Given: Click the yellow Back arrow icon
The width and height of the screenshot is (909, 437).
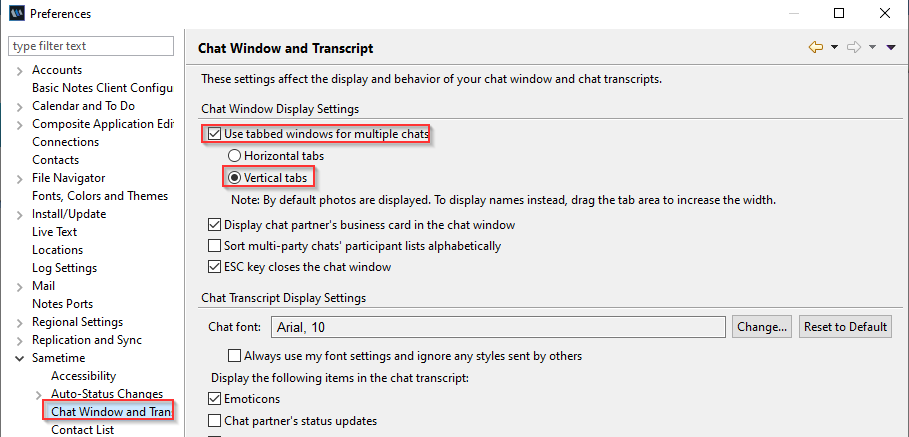Looking at the screenshot, I should [816, 48].
